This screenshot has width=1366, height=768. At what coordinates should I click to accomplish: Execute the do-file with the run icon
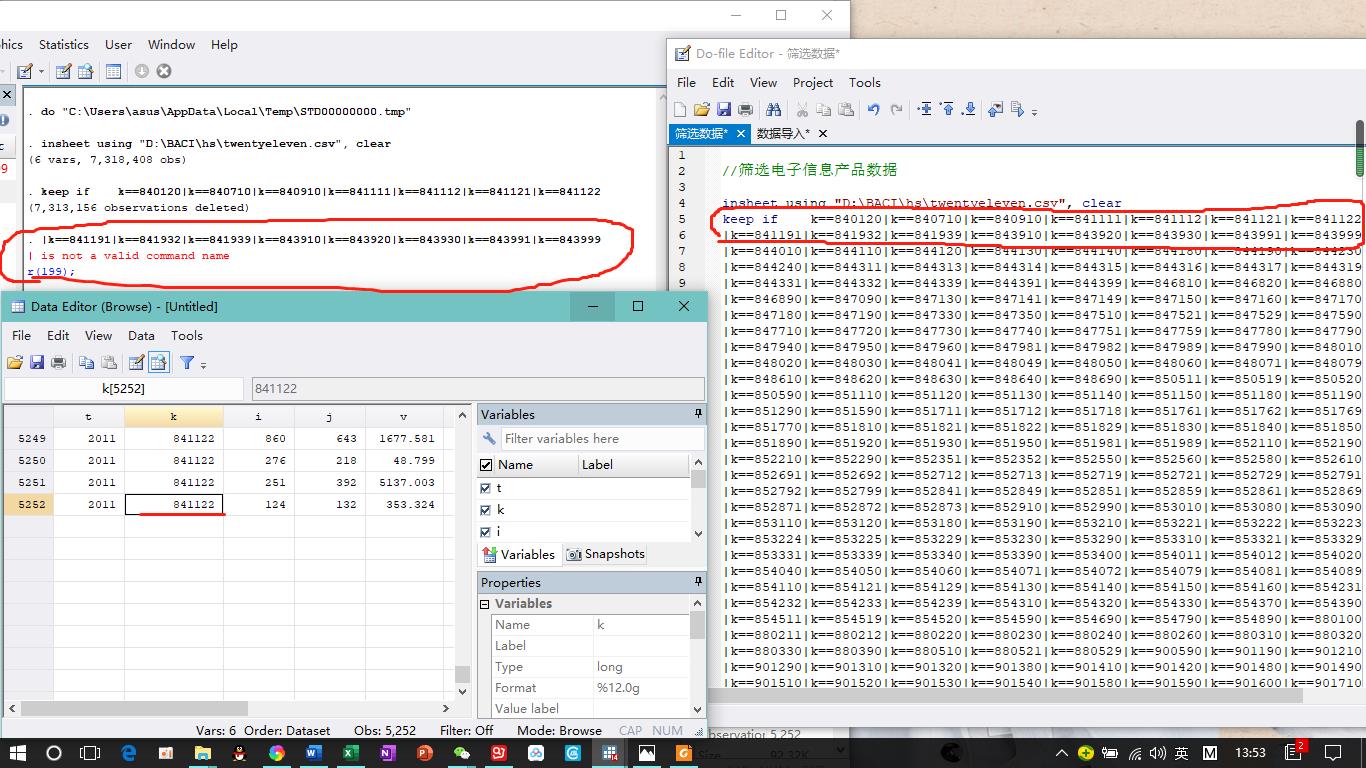coord(1018,109)
